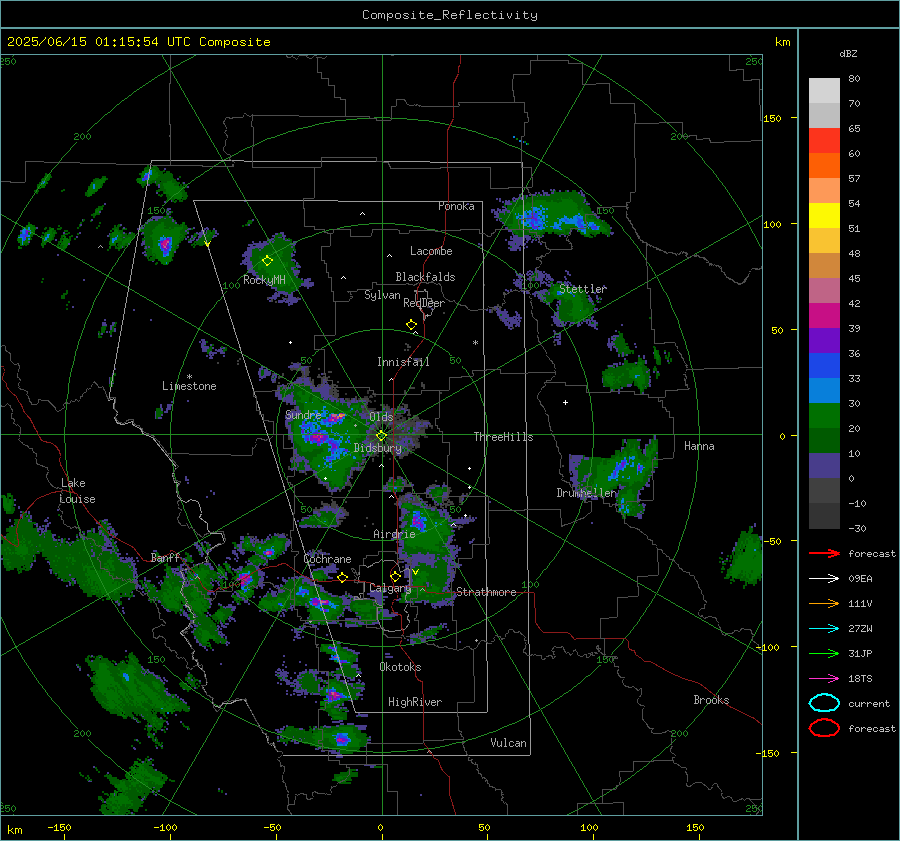Pick the red 65 dBZ color swatch
Viewport: 900px width, 841px height.
tap(824, 140)
